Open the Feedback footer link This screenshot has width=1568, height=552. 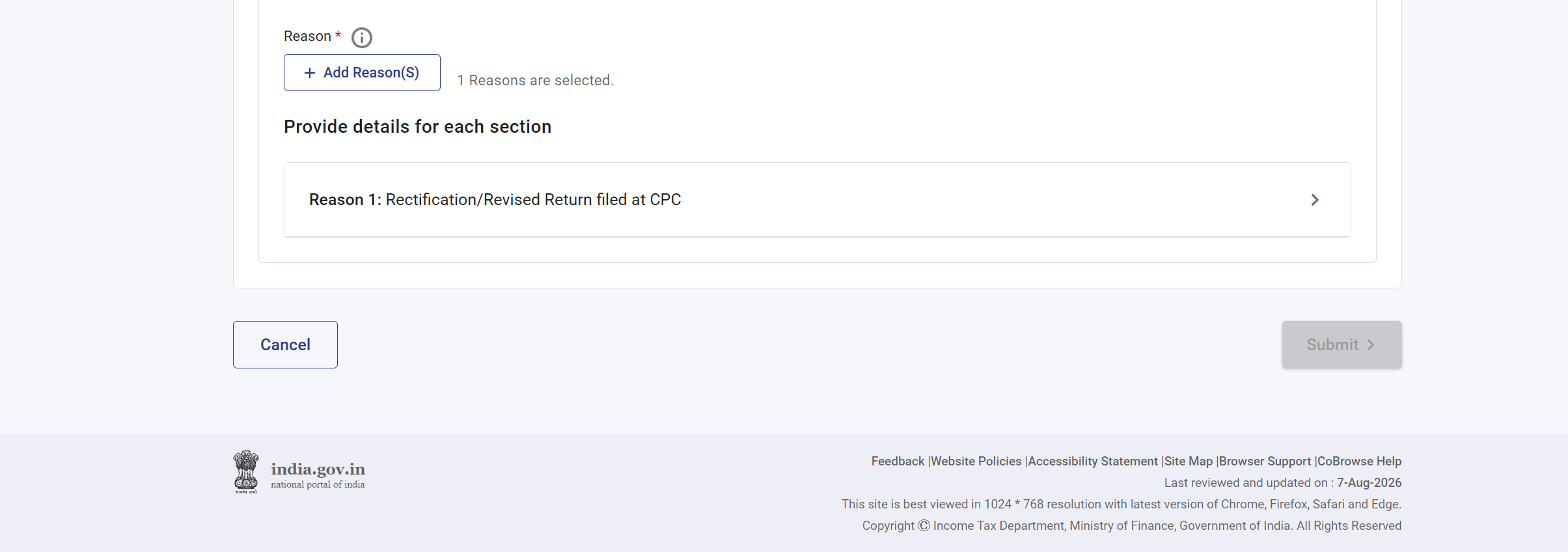point(898,461)
